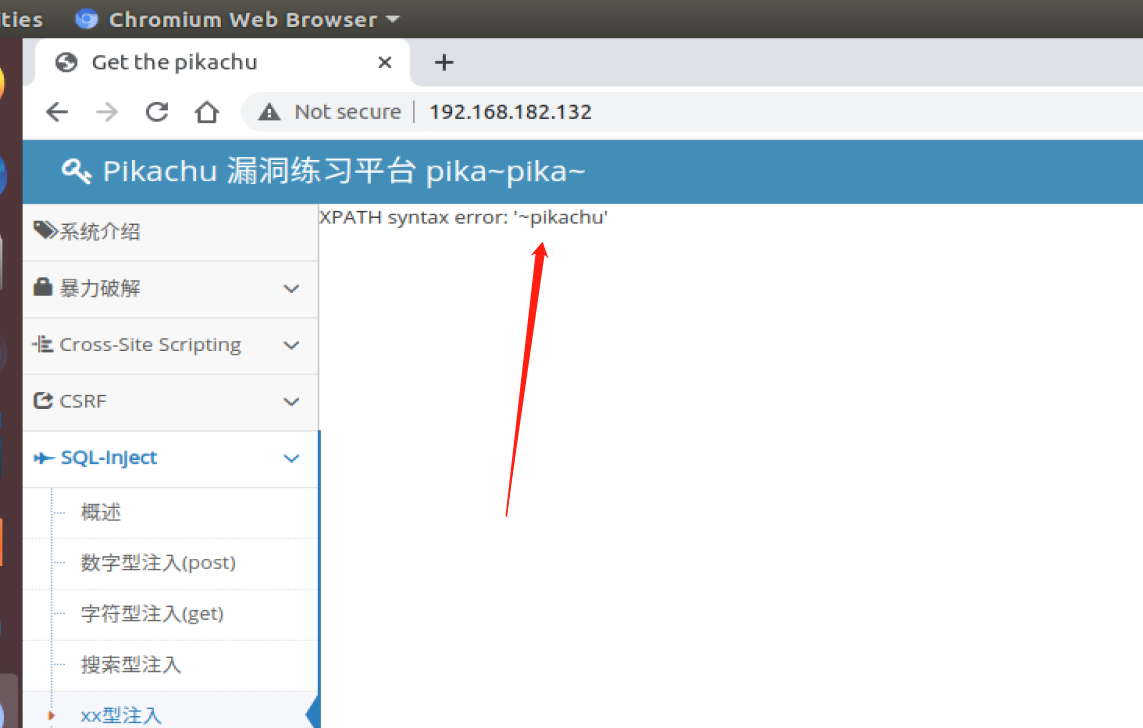Click the tag icon beside 系统介绍
Screen dimensions: 1143x728
tap(44, 231)
